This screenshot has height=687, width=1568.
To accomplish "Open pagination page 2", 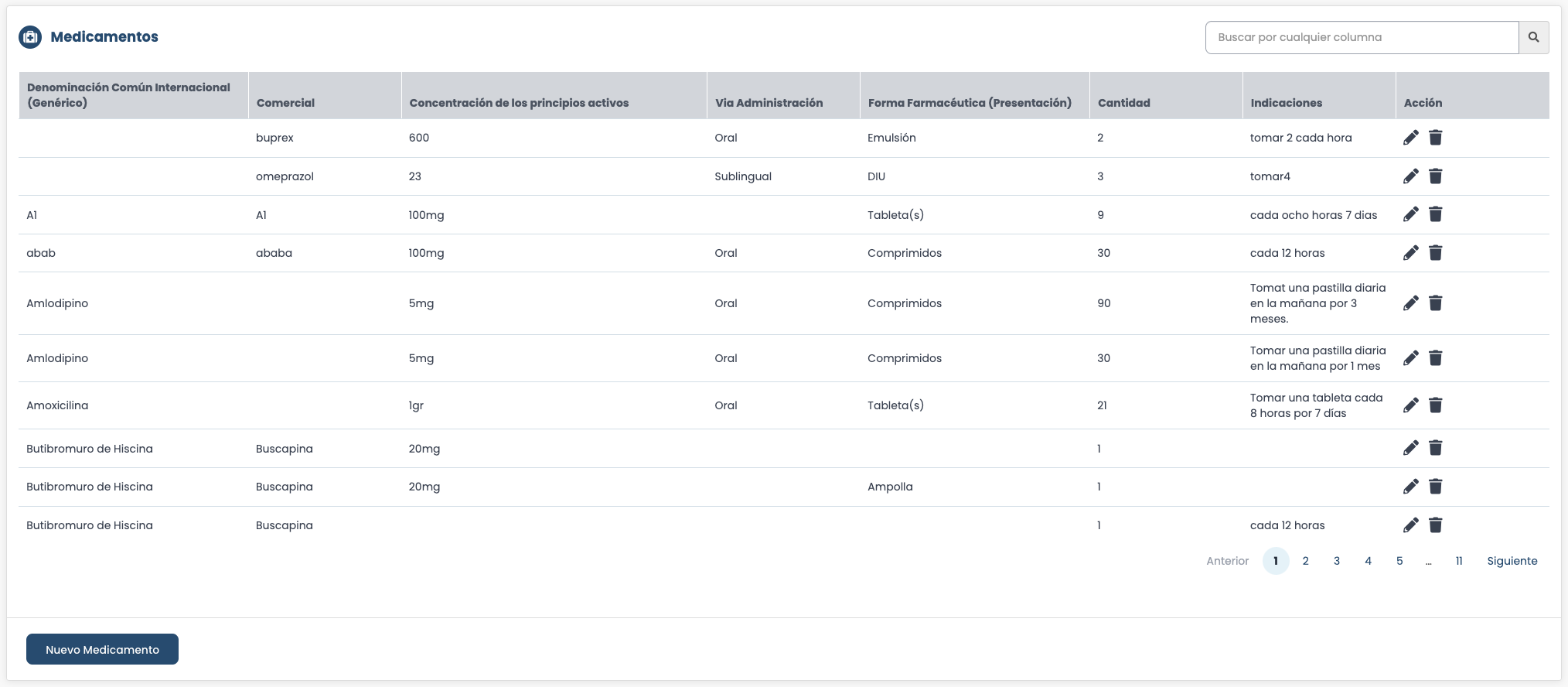I will (1306, 561).
